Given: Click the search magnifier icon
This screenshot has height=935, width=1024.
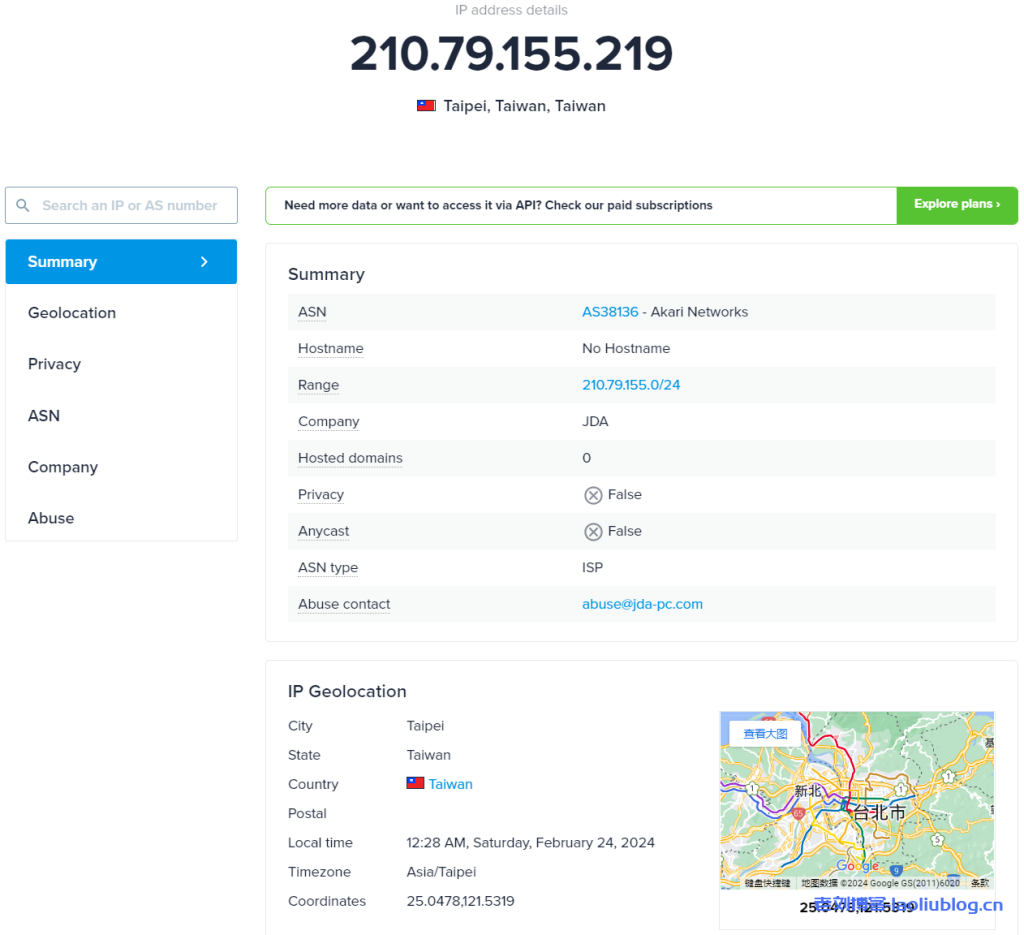Looking at the screenshot, I should [24, 206].
